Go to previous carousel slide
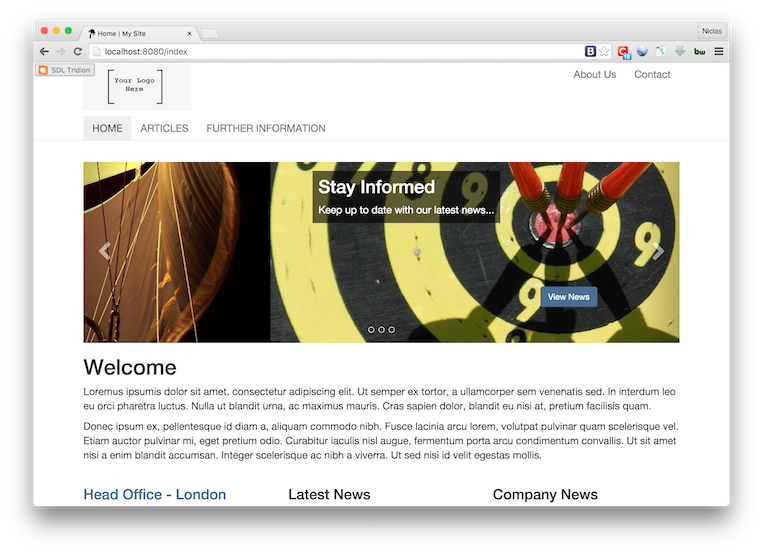The height and width of the screenshot is (554, 763). [105, 251]
